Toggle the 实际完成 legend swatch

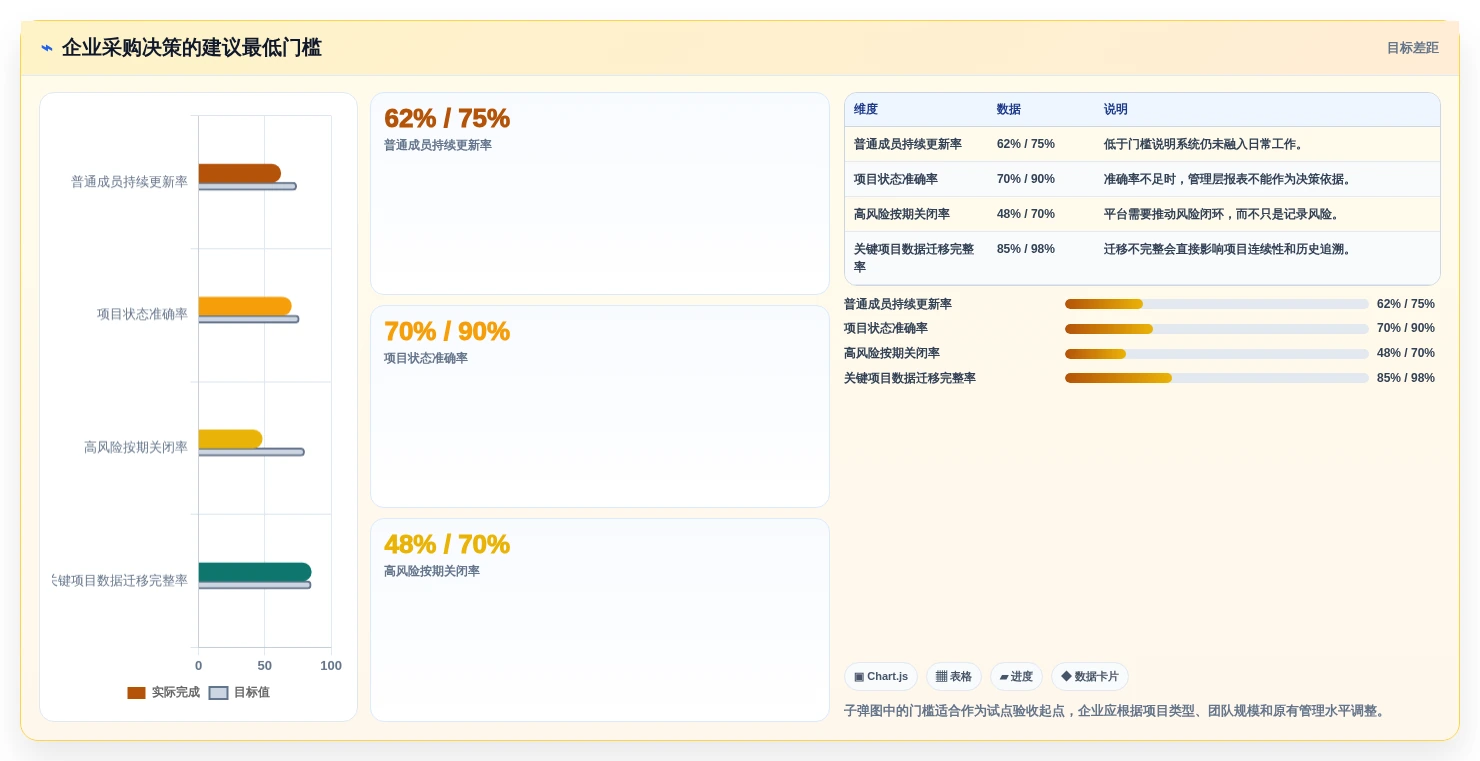click(137, 693)
